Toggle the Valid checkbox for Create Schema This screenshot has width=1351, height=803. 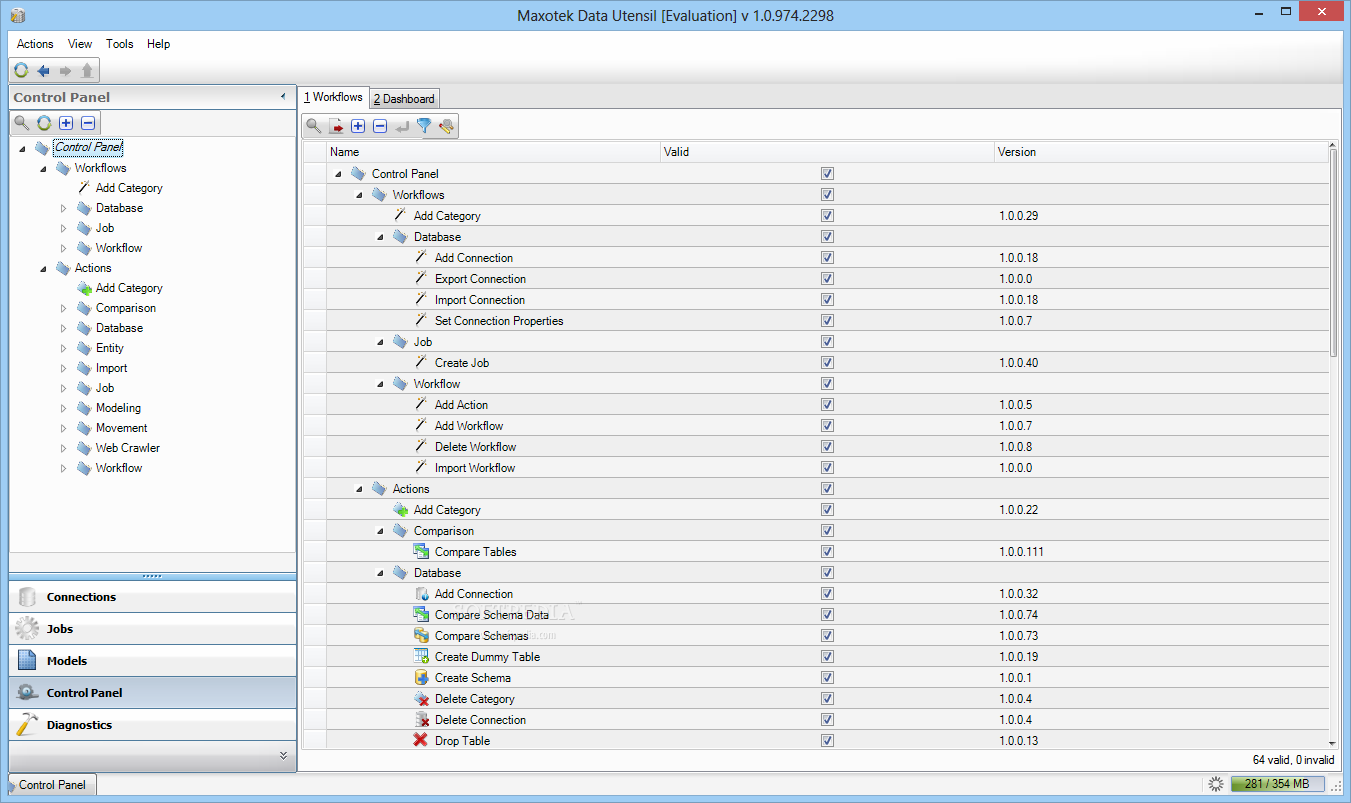coord(827,678)
